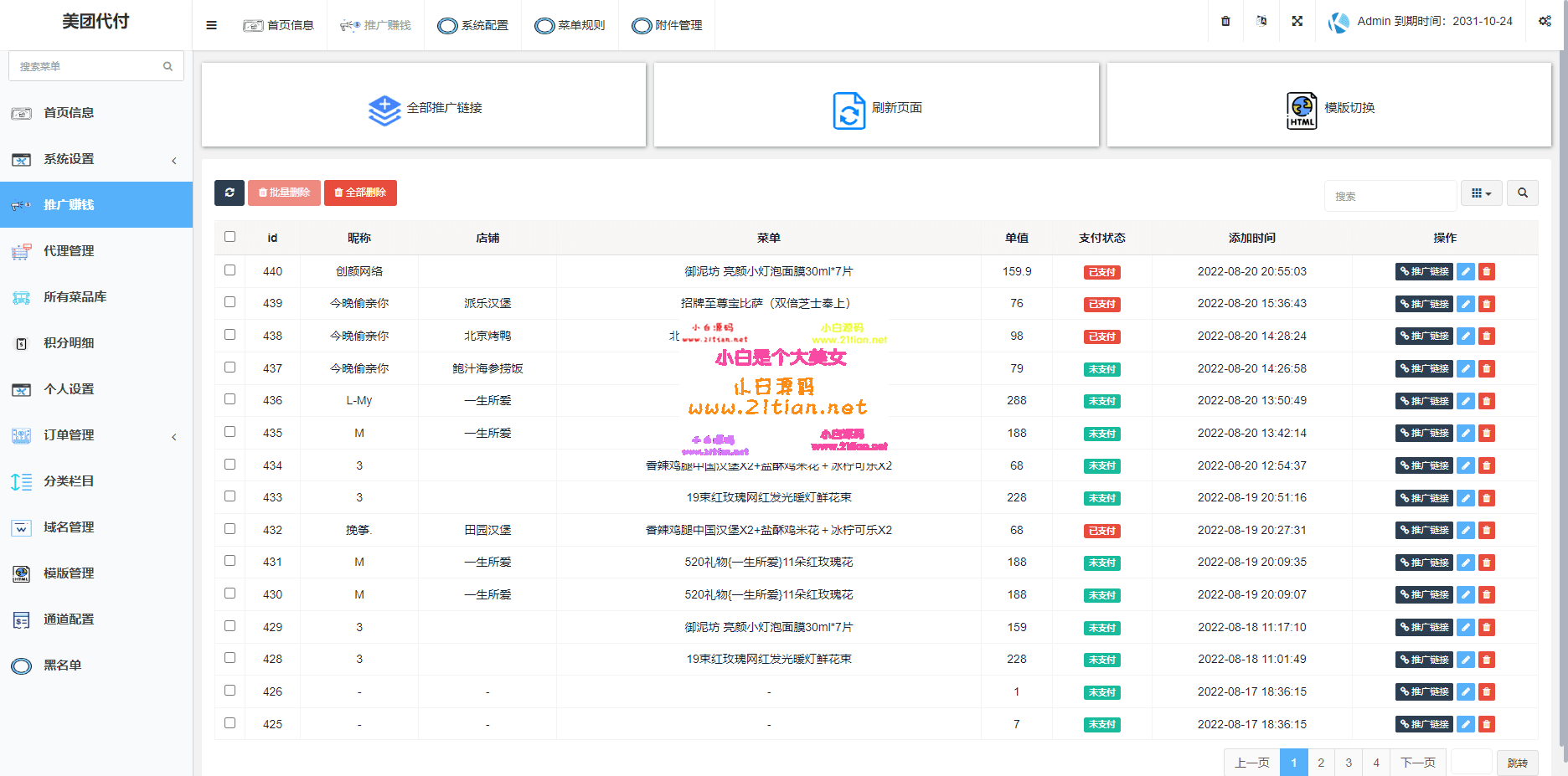Image resolution: width=1568 pixels, height=776 pixels.
Task: Check the checkbox for row 440
Action: click(230, 270)
